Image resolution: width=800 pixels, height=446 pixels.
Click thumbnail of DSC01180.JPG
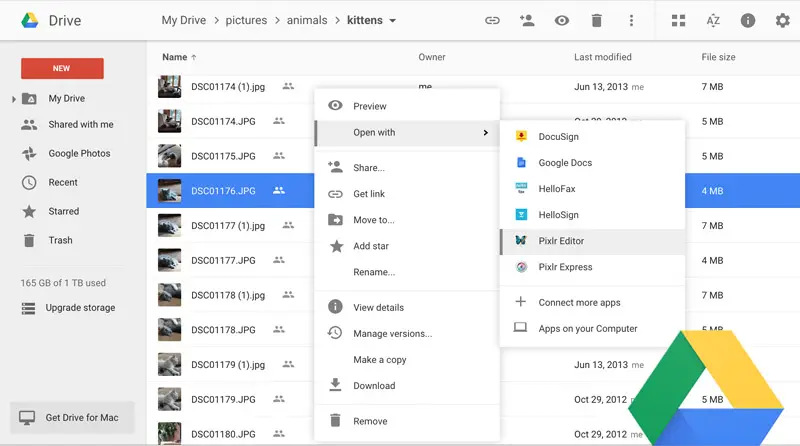(x=169, y=433)
